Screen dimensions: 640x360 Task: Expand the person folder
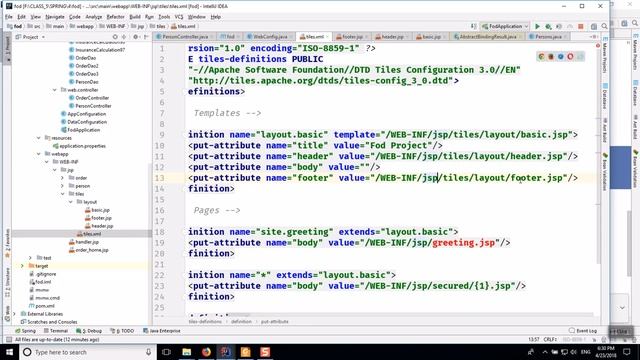pyautogui.click(x=62, y=186)
